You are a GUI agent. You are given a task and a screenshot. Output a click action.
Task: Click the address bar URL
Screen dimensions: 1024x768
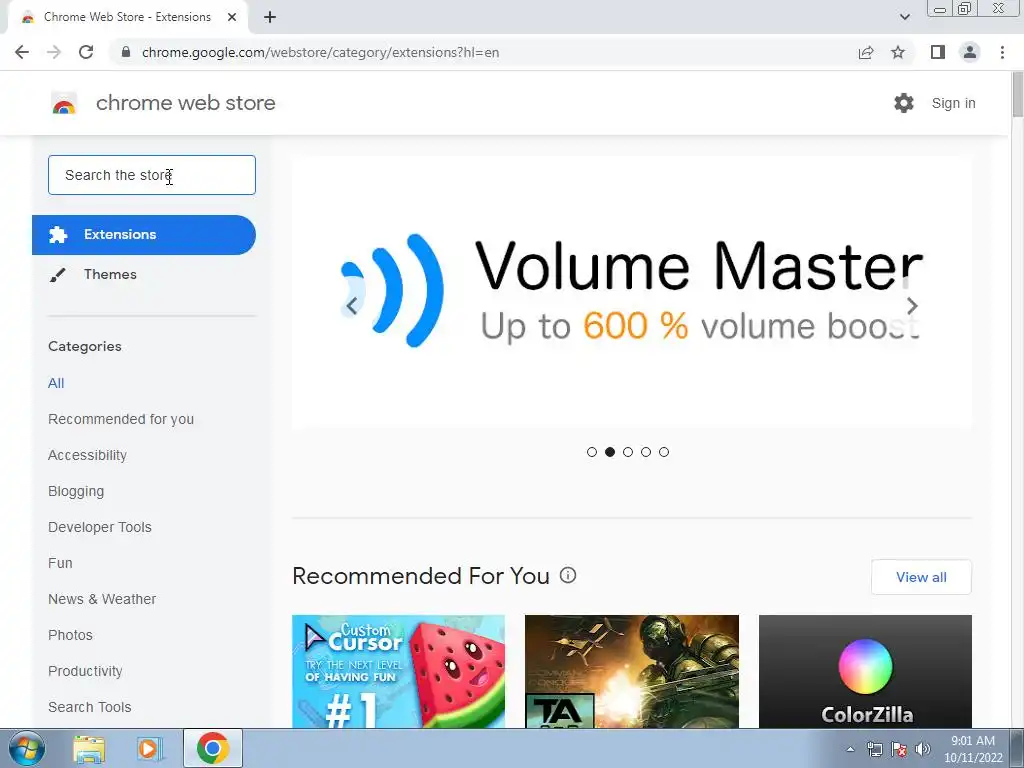[x=320, y=52]
